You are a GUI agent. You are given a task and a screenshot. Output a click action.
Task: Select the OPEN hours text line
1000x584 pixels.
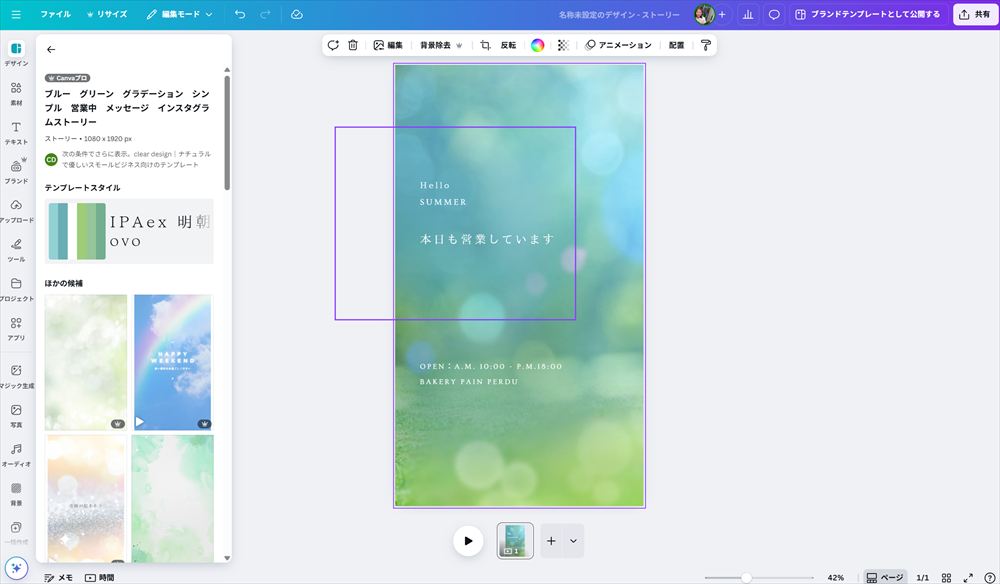(491, 366)
